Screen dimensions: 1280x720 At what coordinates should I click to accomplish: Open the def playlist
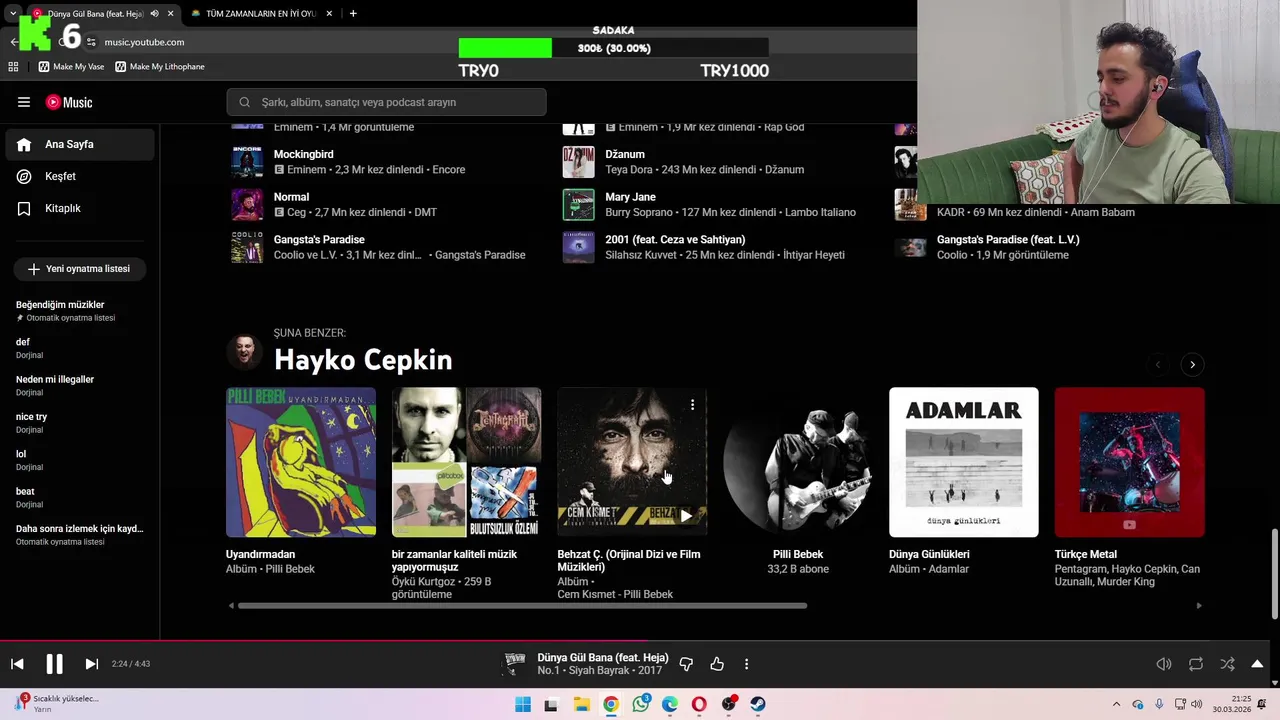click(x=80, y=348)
